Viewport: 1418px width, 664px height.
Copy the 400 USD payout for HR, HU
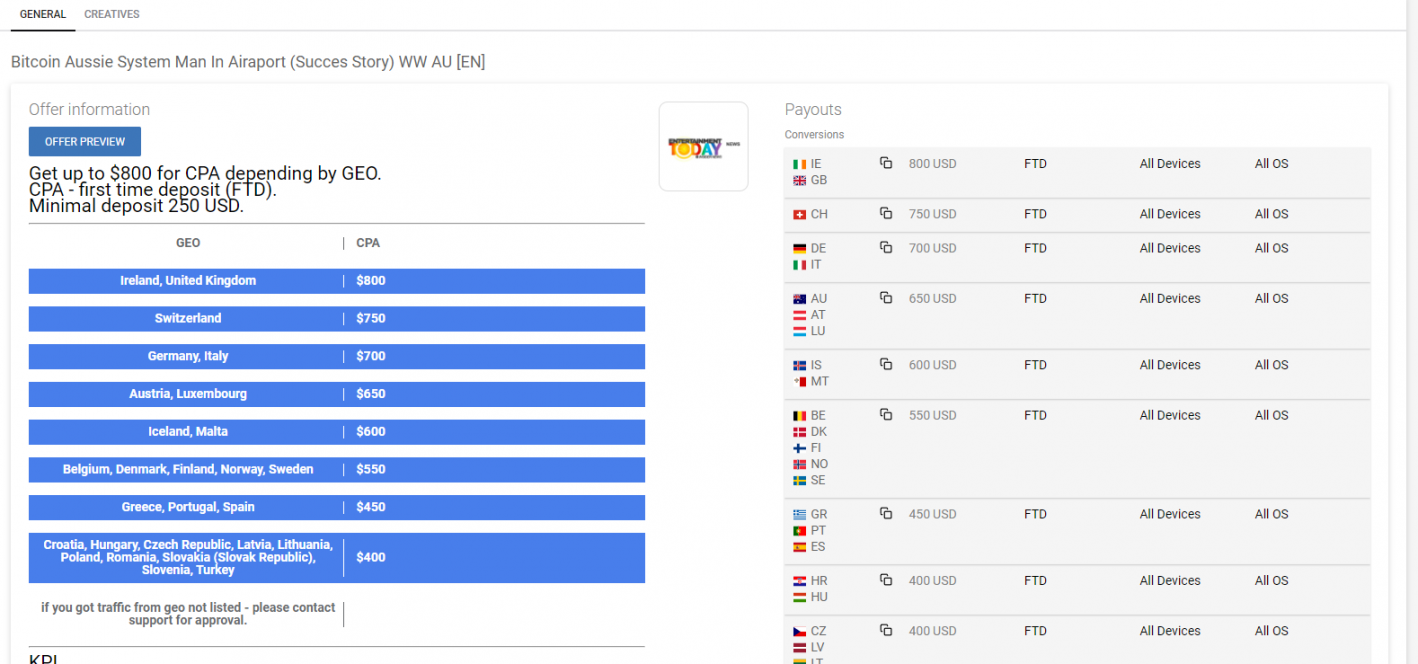point(886,579)
